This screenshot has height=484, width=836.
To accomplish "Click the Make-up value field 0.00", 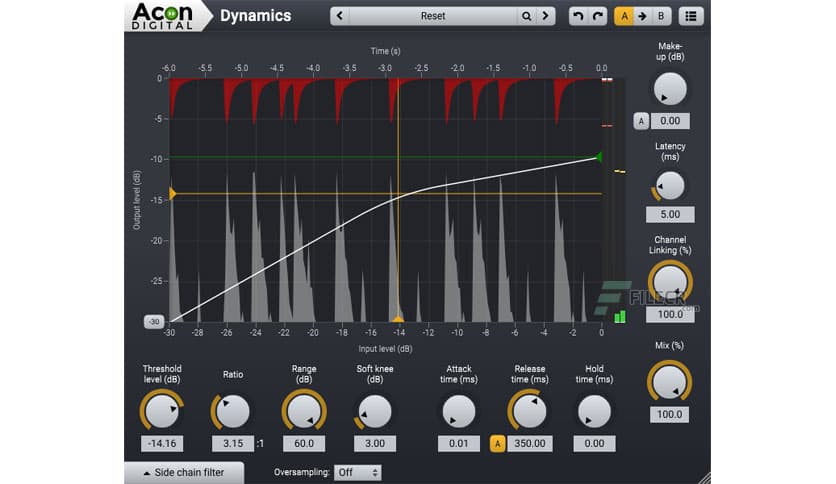I will 670,121.
